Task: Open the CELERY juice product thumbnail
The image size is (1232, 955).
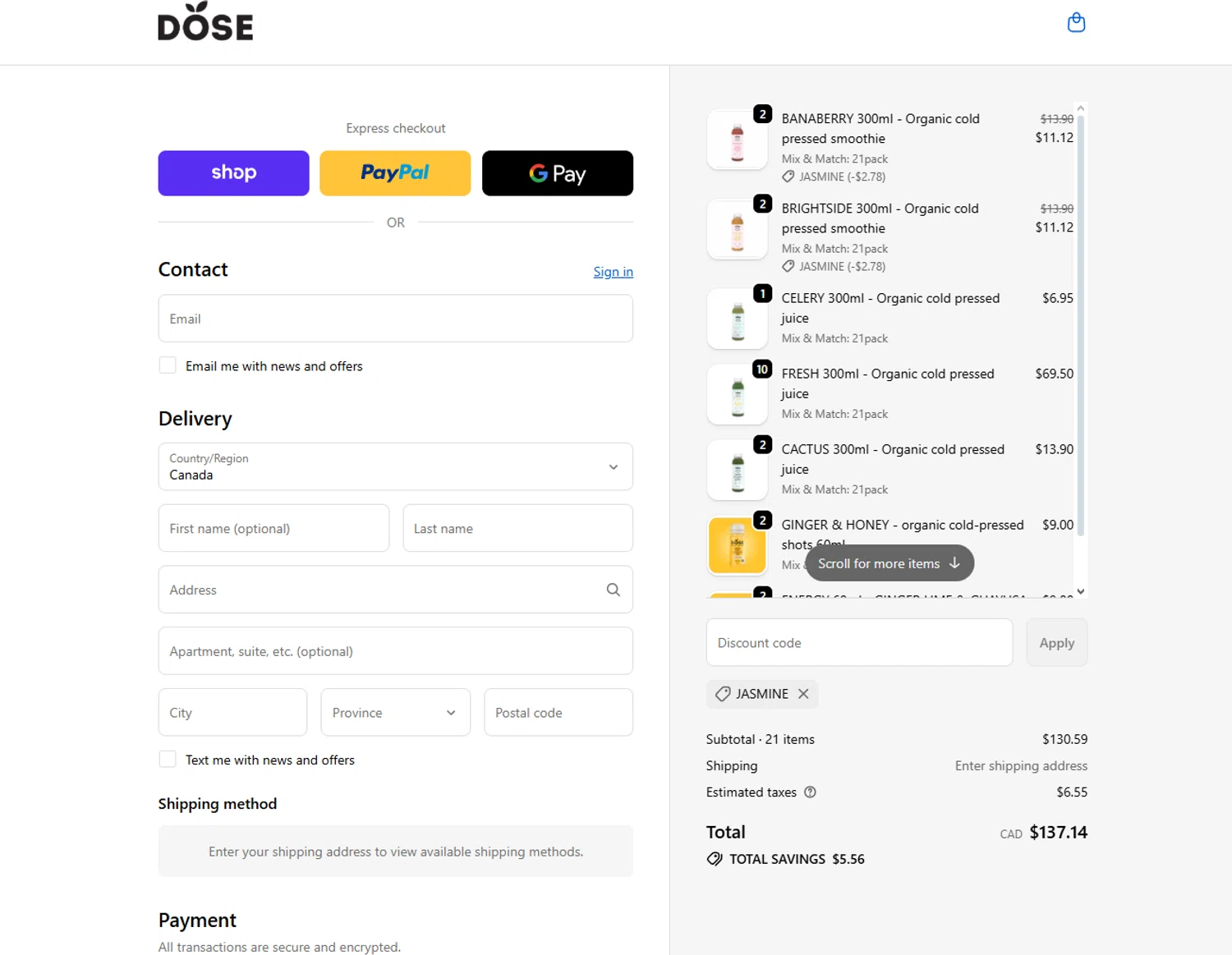Action: click(x=738, y=319)
